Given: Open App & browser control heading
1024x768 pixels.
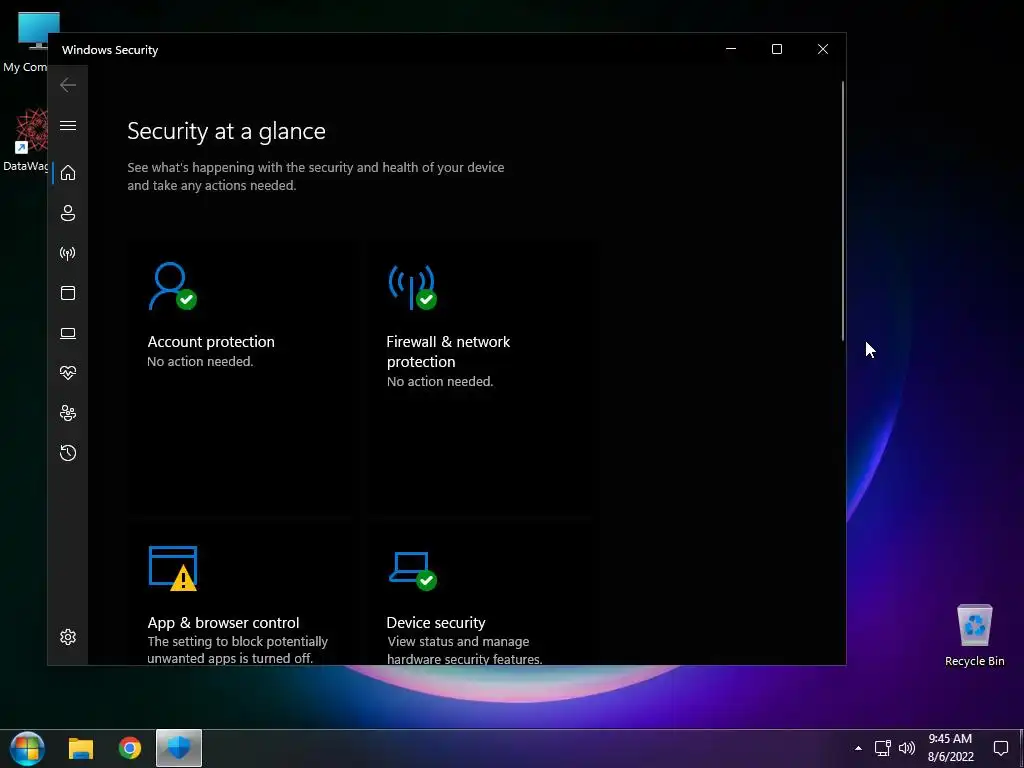Looking at the screenshot, I should click(x=223, y=622).
